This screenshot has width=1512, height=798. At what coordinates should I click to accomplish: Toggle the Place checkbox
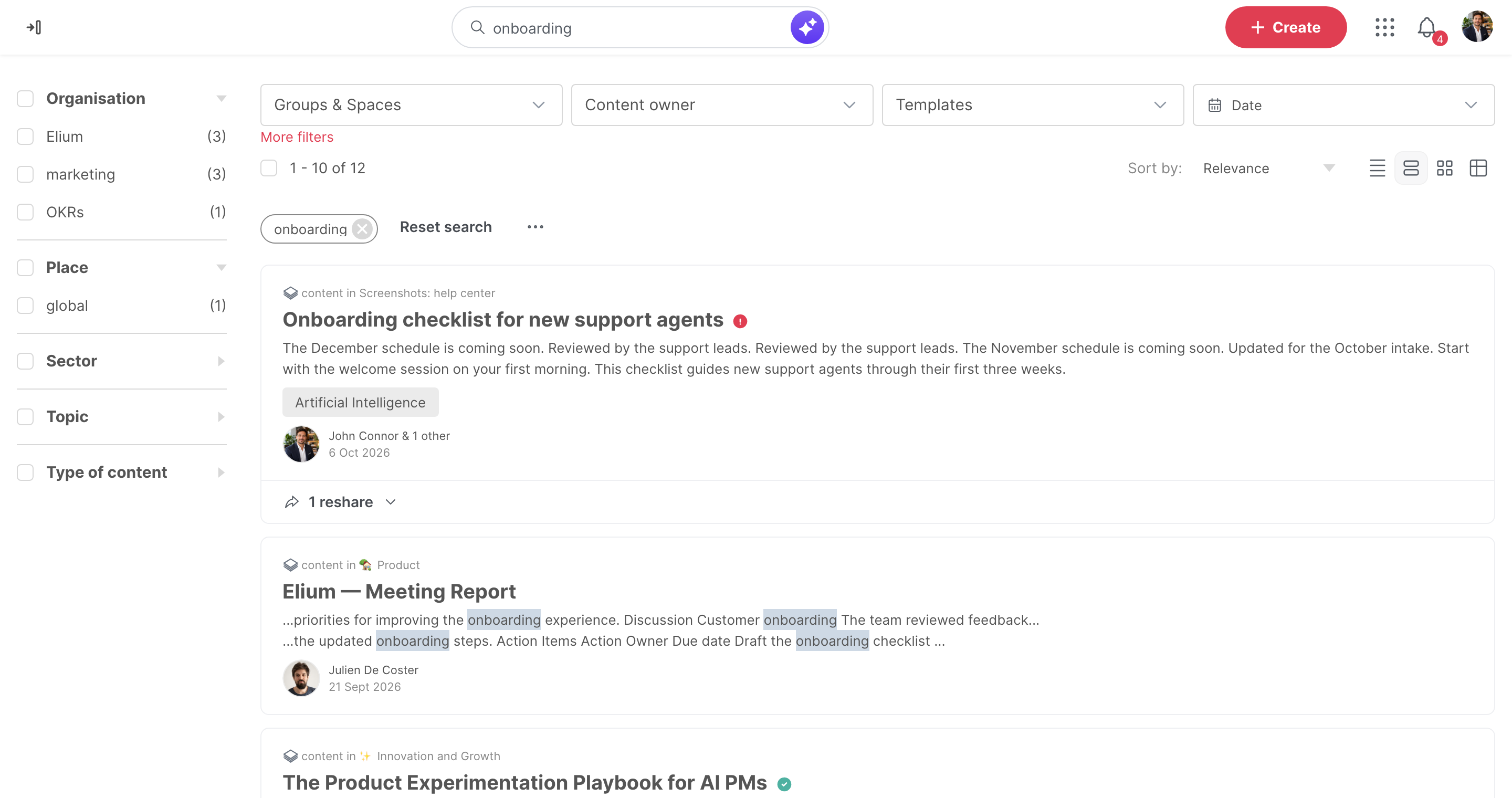point(25,268)
